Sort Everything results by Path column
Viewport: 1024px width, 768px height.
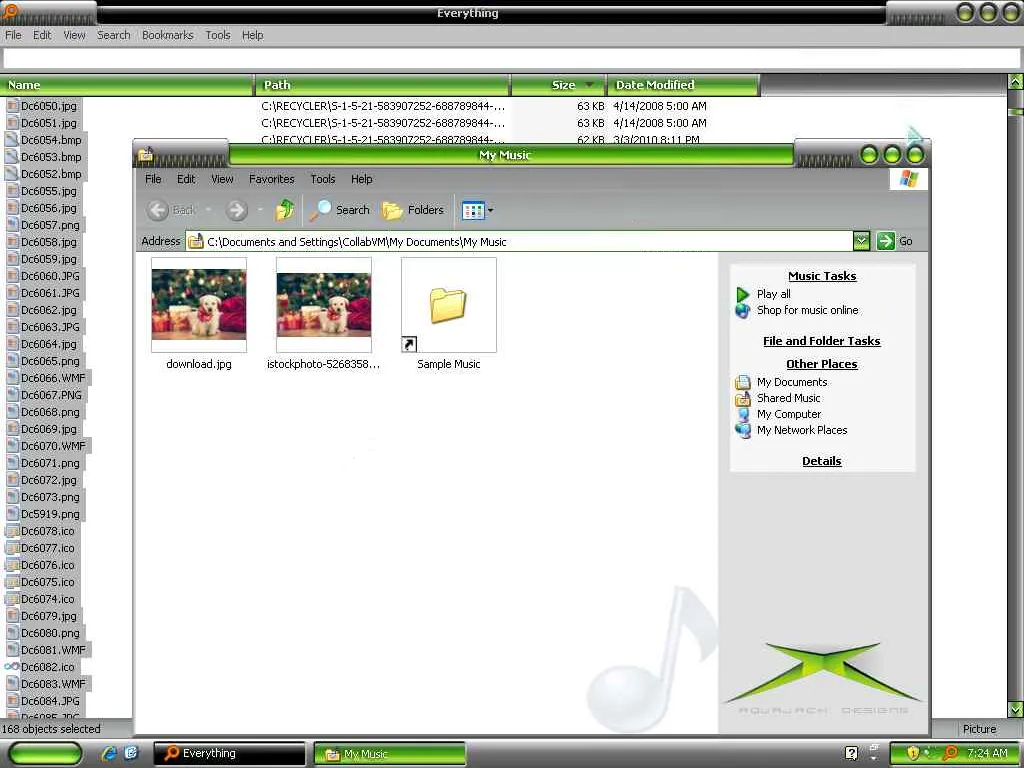point(381,85)
